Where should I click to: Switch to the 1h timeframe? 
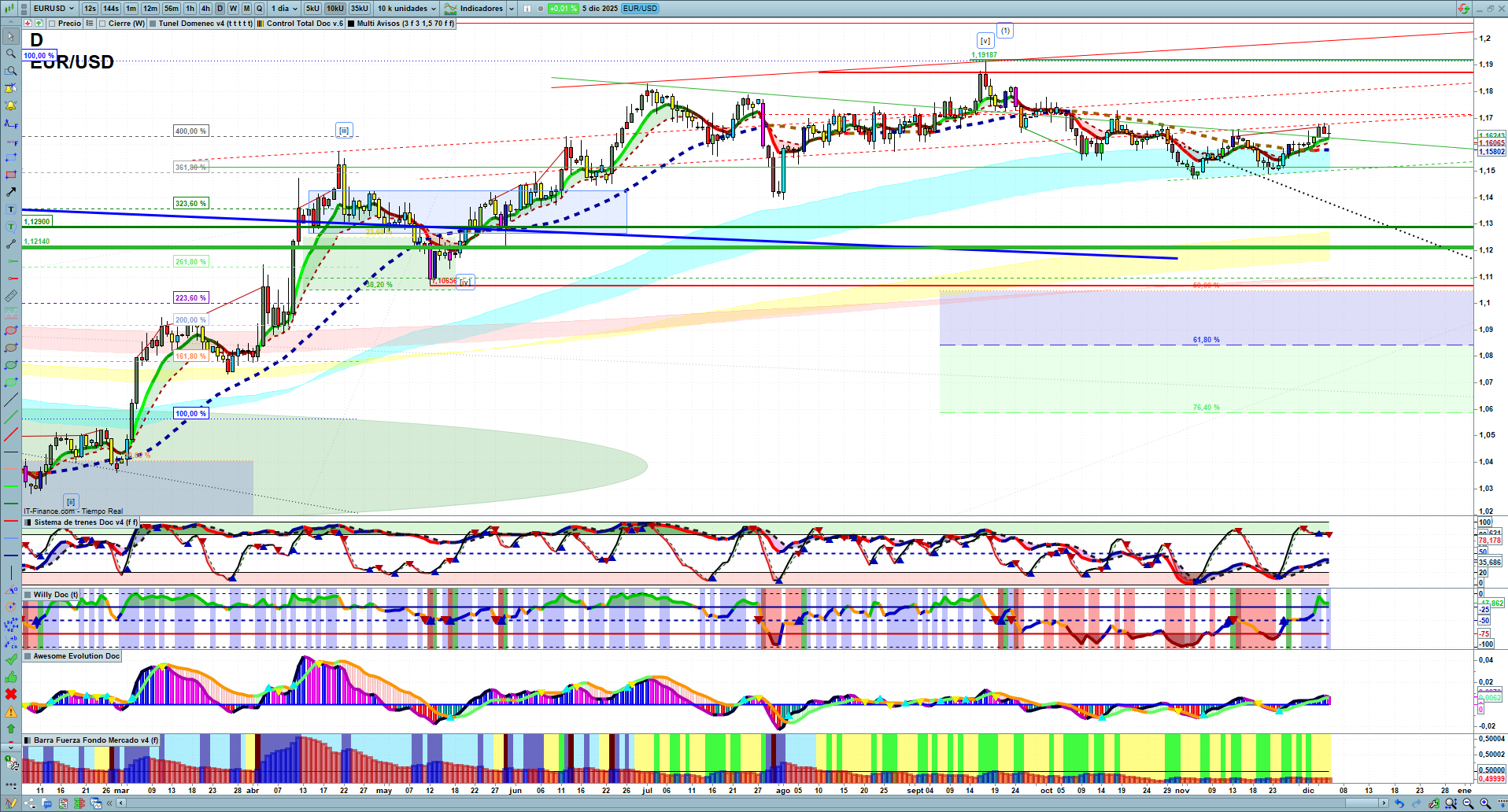point(190,9)
